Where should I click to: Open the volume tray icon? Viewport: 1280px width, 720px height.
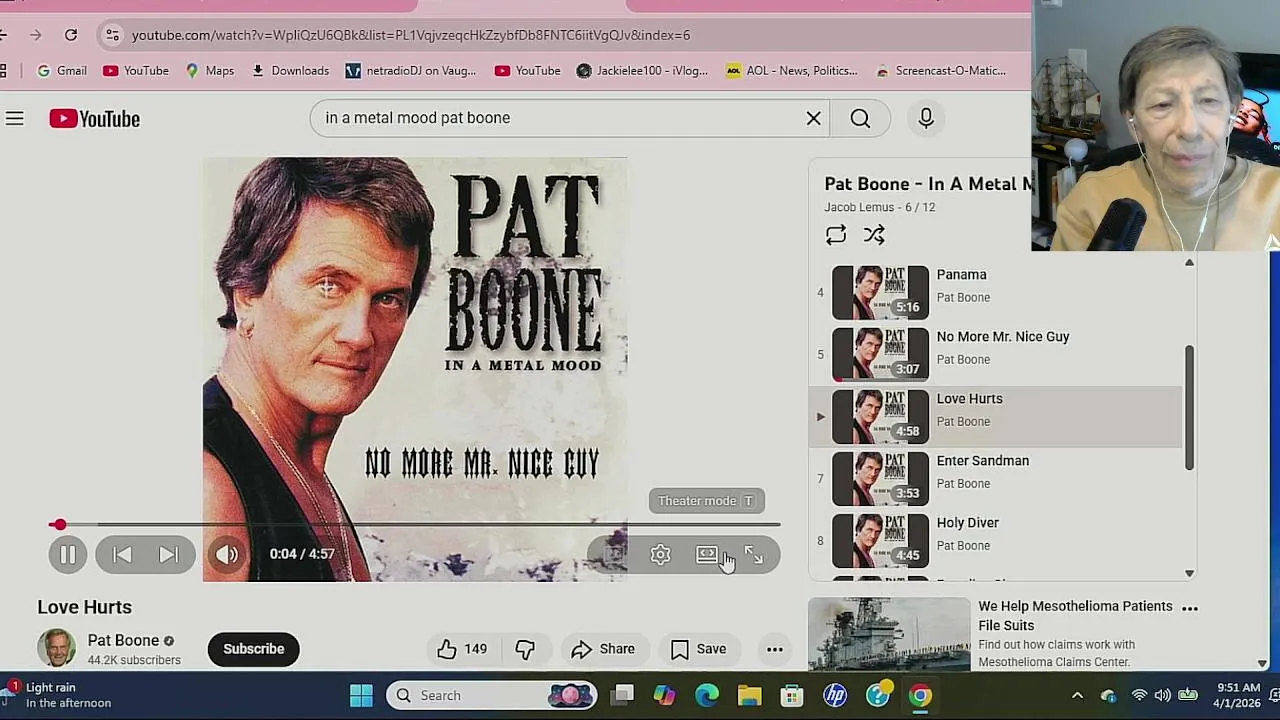coord(1162,695)
